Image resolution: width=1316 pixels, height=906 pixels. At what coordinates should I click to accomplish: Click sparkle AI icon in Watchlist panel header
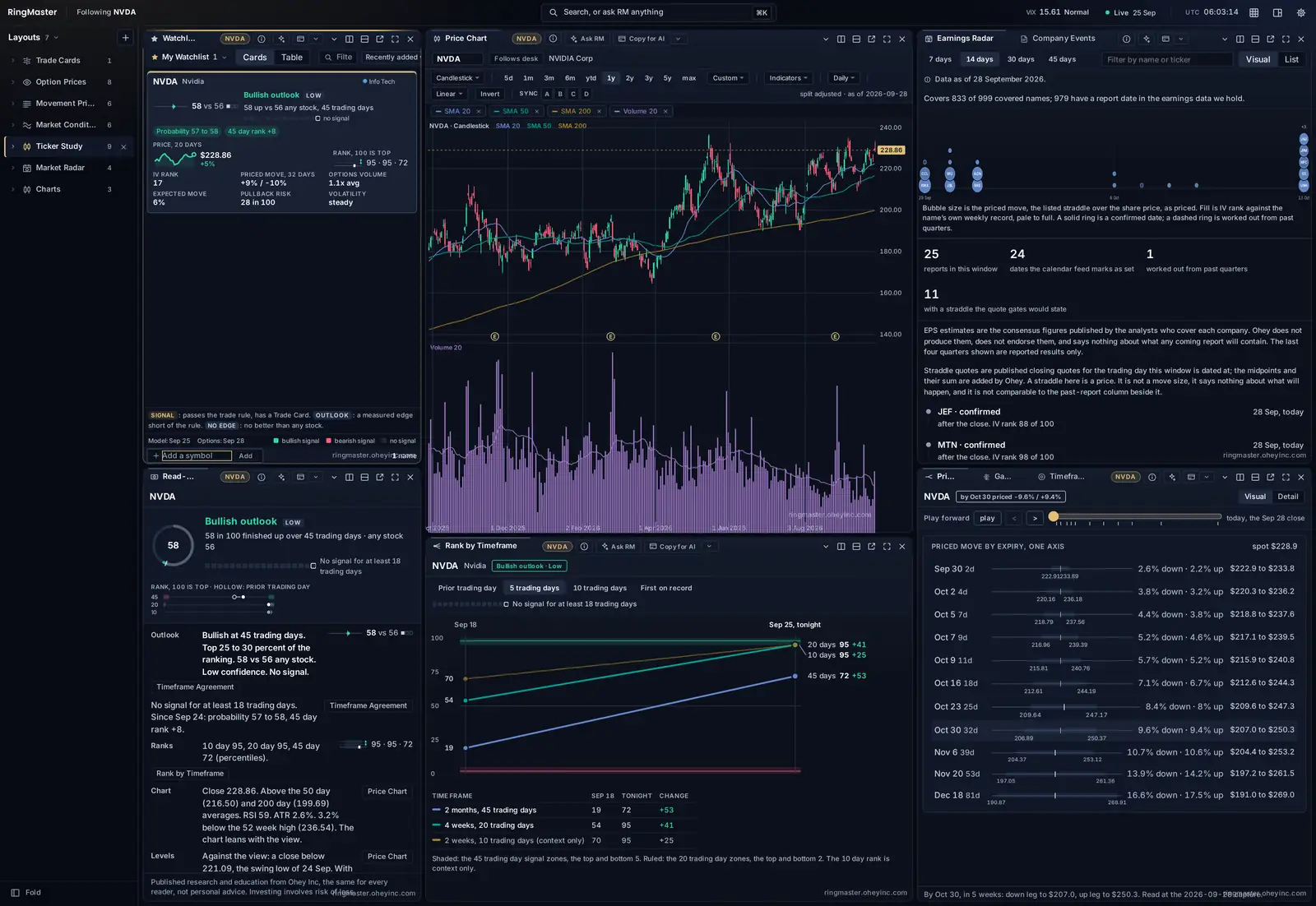coord(281,39)
